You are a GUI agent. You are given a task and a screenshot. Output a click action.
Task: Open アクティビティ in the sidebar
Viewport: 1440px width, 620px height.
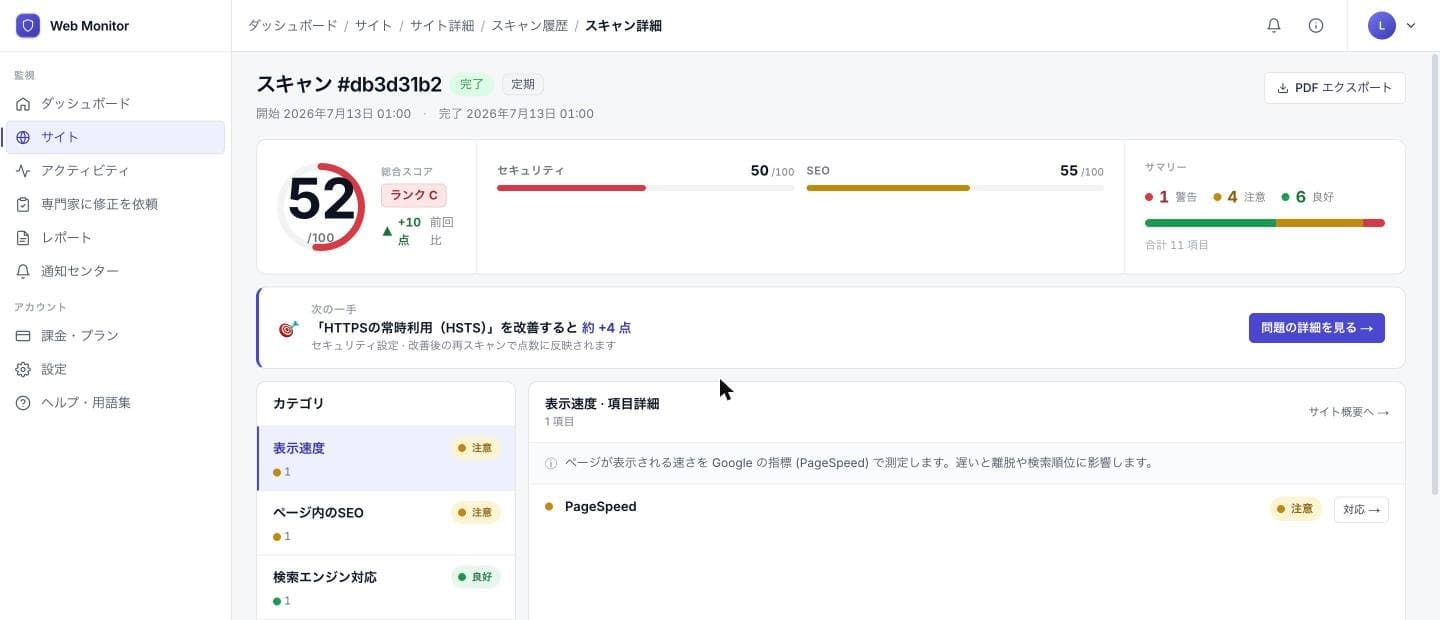(x=115, y=171)
